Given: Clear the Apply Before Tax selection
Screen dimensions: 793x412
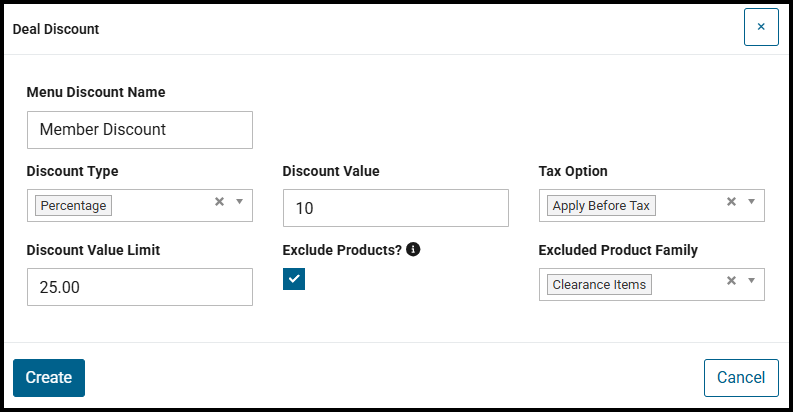Looking at the screenshot, I should tap(731, 202).
